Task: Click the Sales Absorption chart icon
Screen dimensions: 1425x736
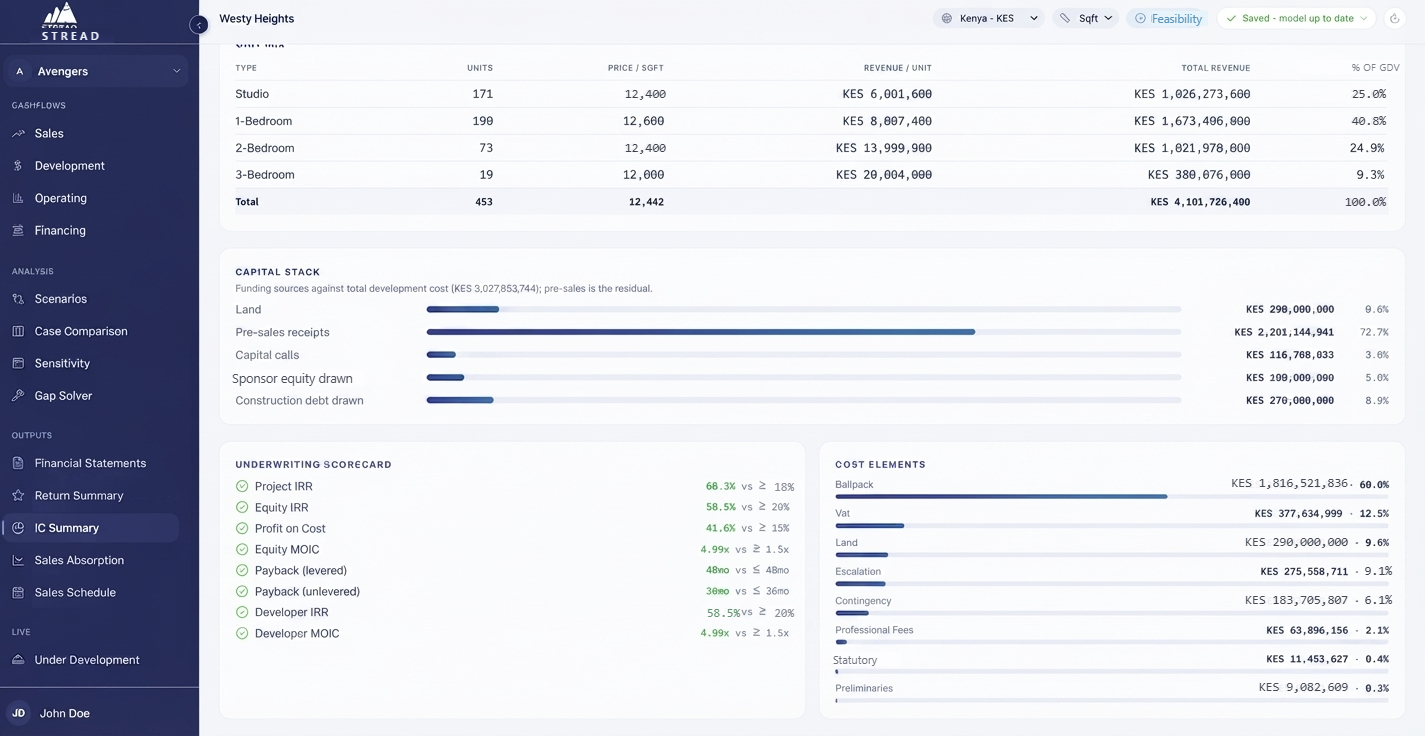Action: tap(18, 560)
